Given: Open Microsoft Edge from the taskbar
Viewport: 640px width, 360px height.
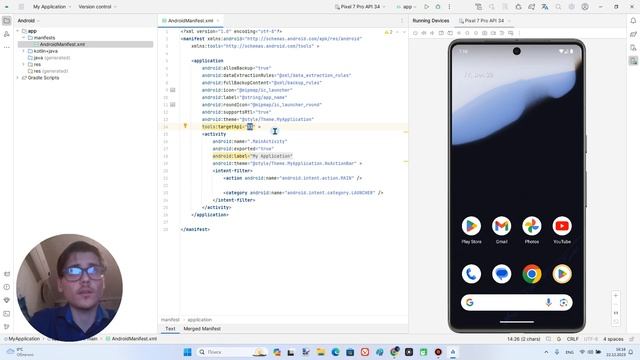Looking at the screenshot, I should click(x=336, y=352).
